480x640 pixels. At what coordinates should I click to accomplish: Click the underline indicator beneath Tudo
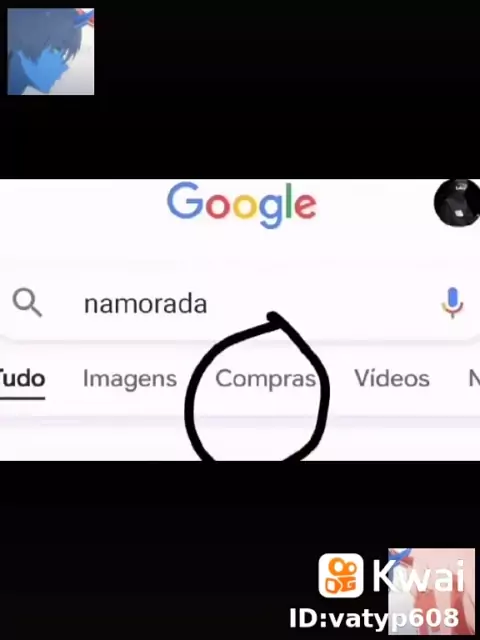click(22, 398)
